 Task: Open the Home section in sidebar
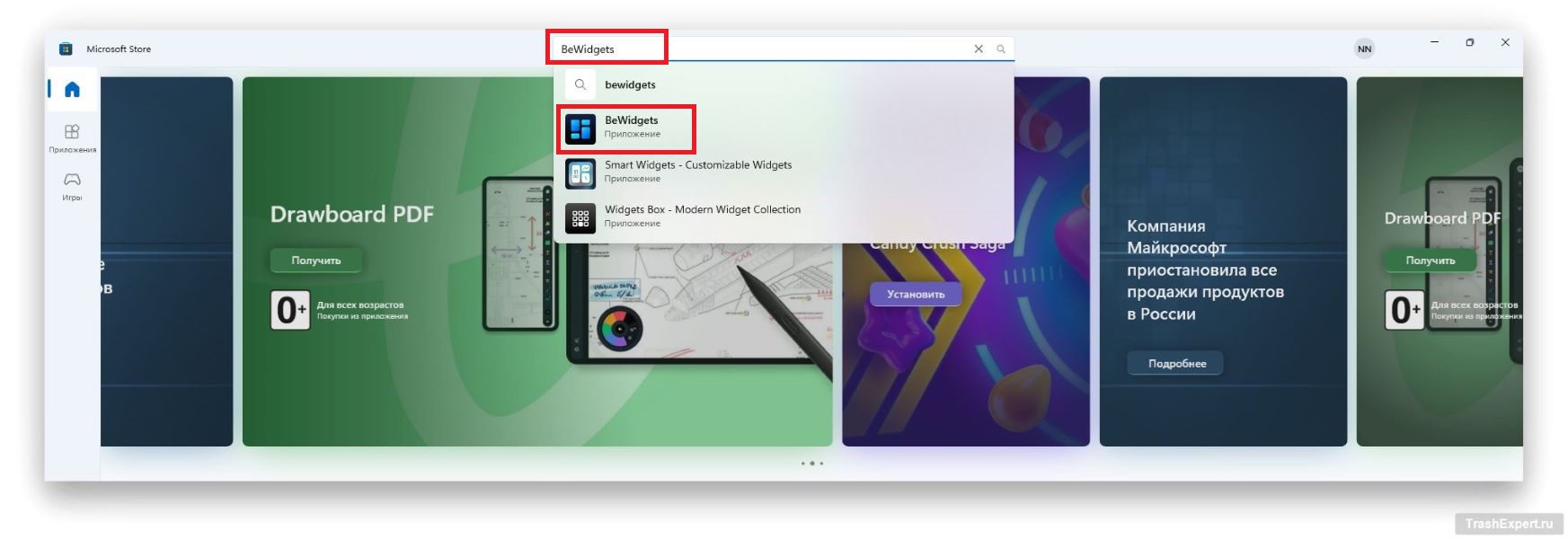72,89
